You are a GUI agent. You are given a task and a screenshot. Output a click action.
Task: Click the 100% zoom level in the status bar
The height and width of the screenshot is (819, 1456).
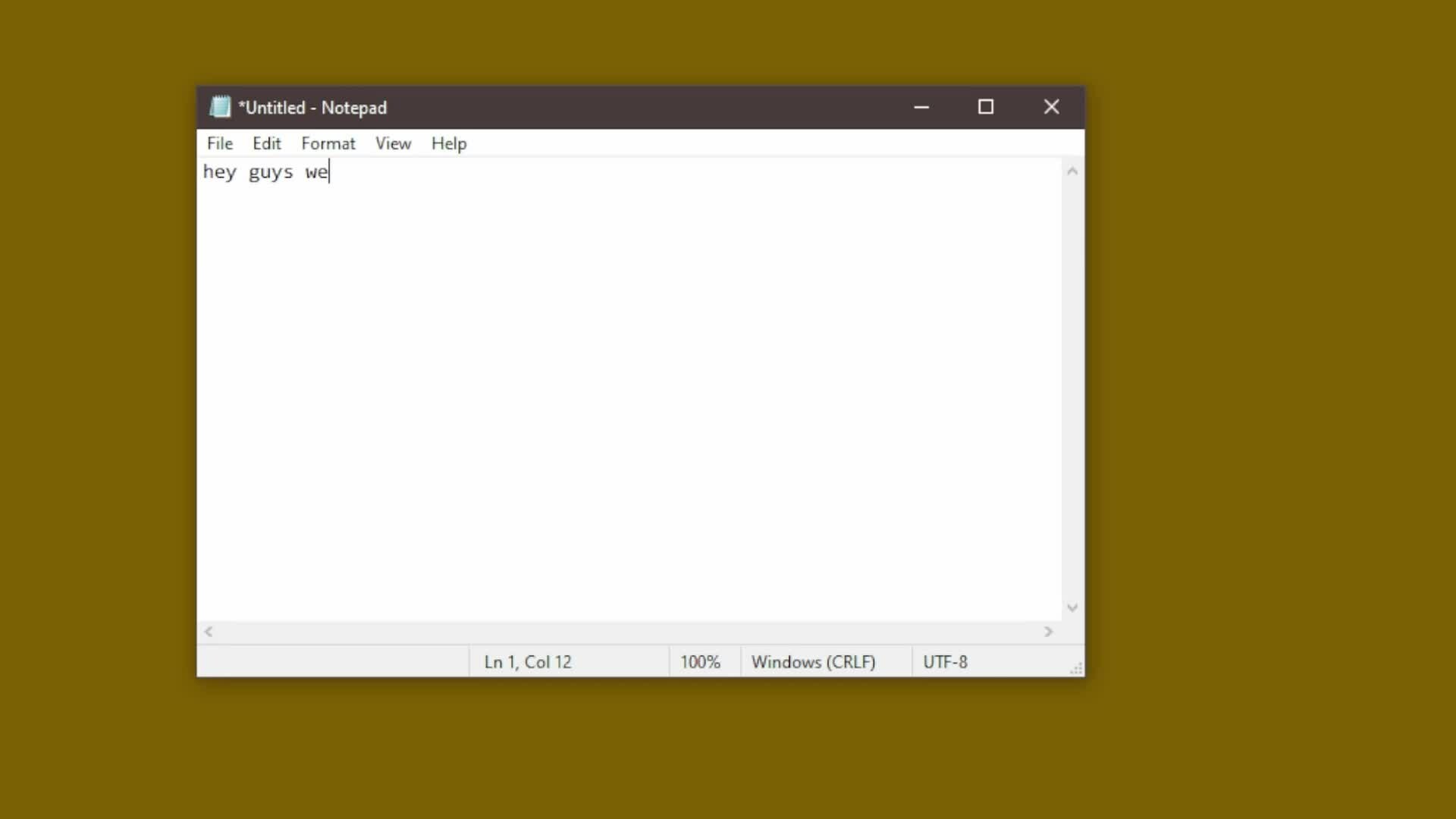click(699, 662)
